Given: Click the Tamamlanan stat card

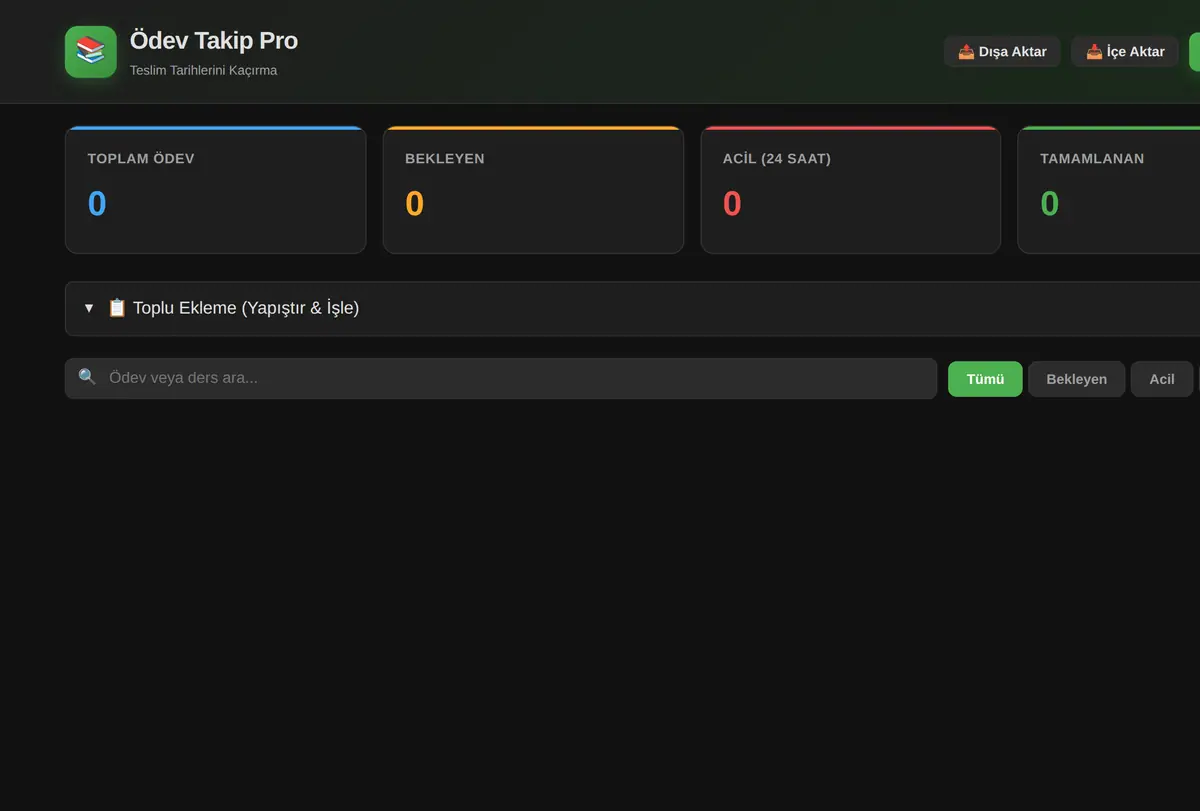Looking at the screenshot, I should 1109,190.
